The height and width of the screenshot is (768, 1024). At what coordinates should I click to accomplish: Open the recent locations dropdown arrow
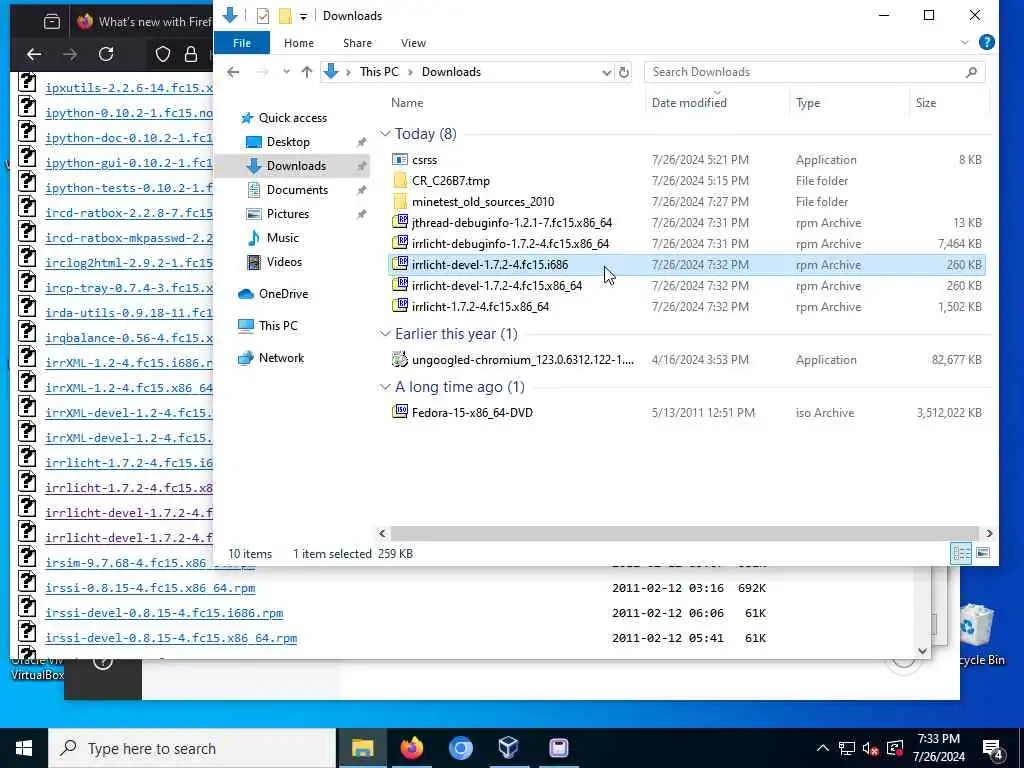click(286, 72)
